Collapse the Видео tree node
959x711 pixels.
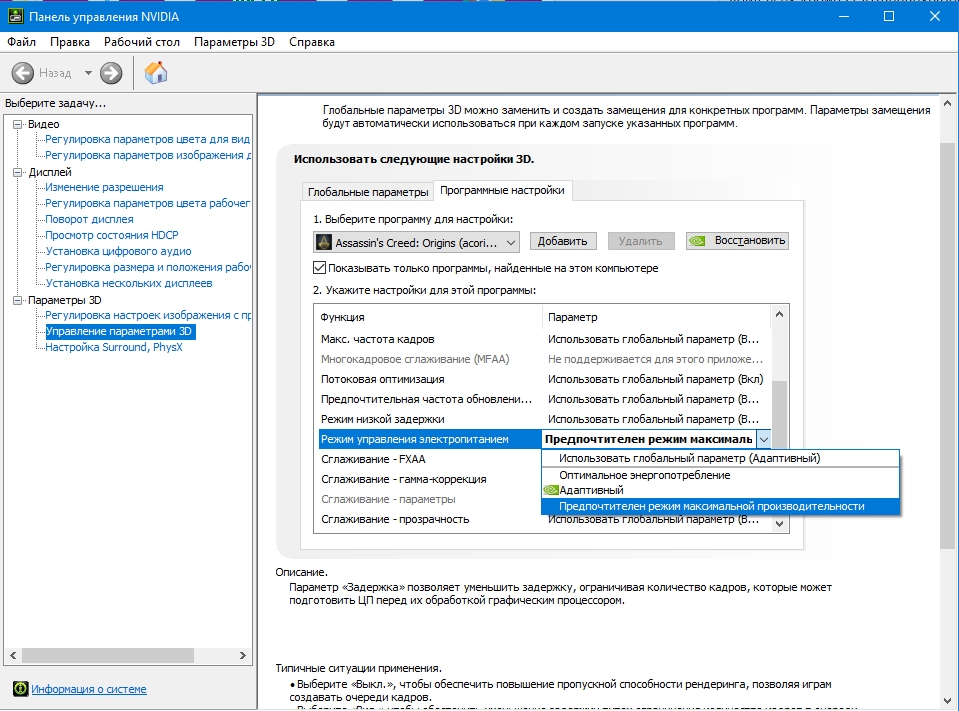click(18, 124)
